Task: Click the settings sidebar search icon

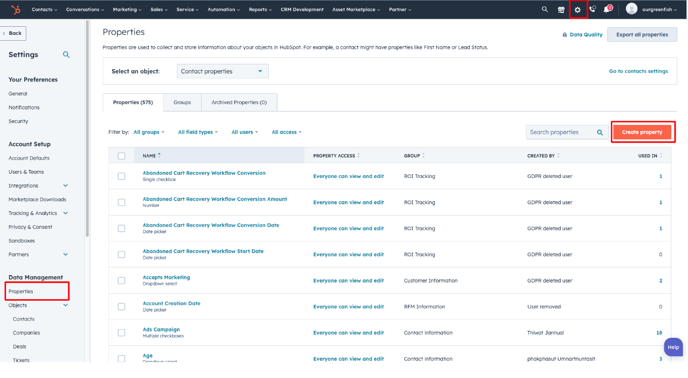Action: tap(66, 54)
